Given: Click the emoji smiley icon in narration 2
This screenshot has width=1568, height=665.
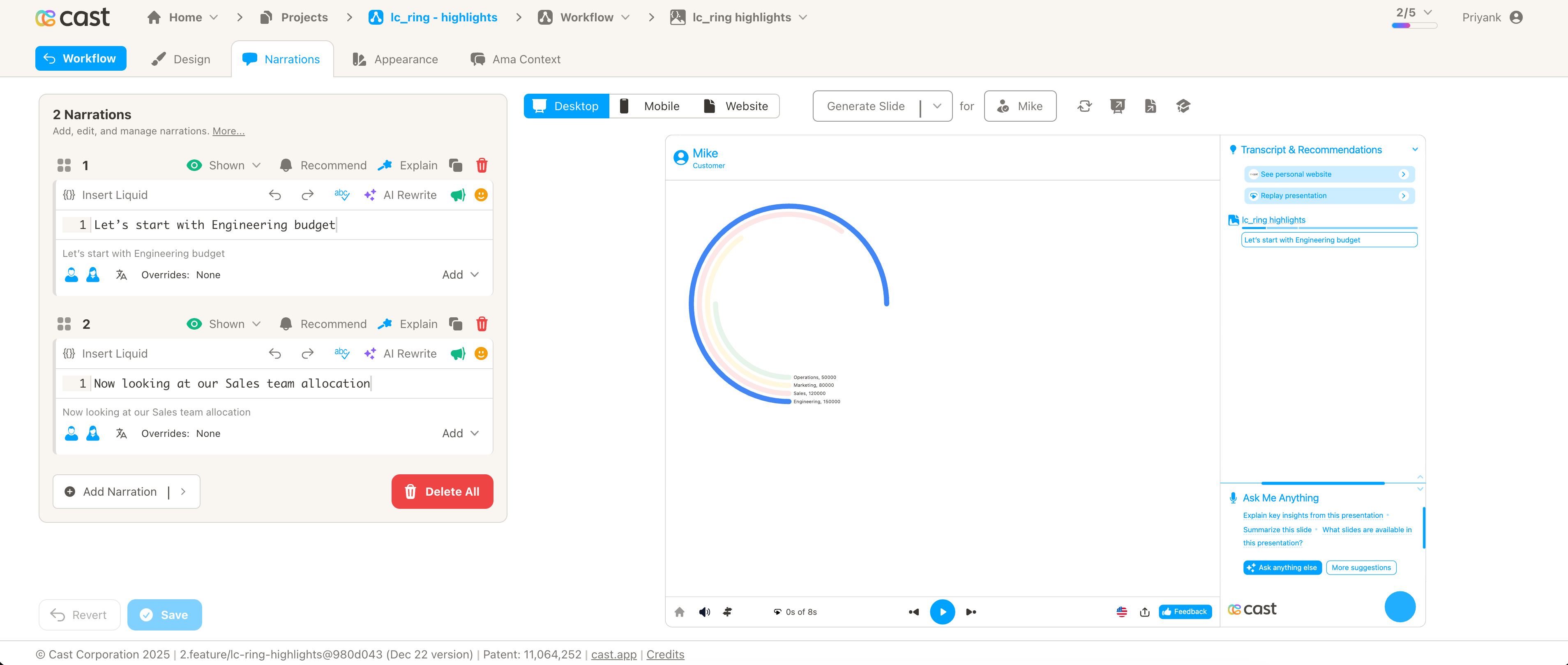Looking at the screenshot, I should tap(481, 354).
